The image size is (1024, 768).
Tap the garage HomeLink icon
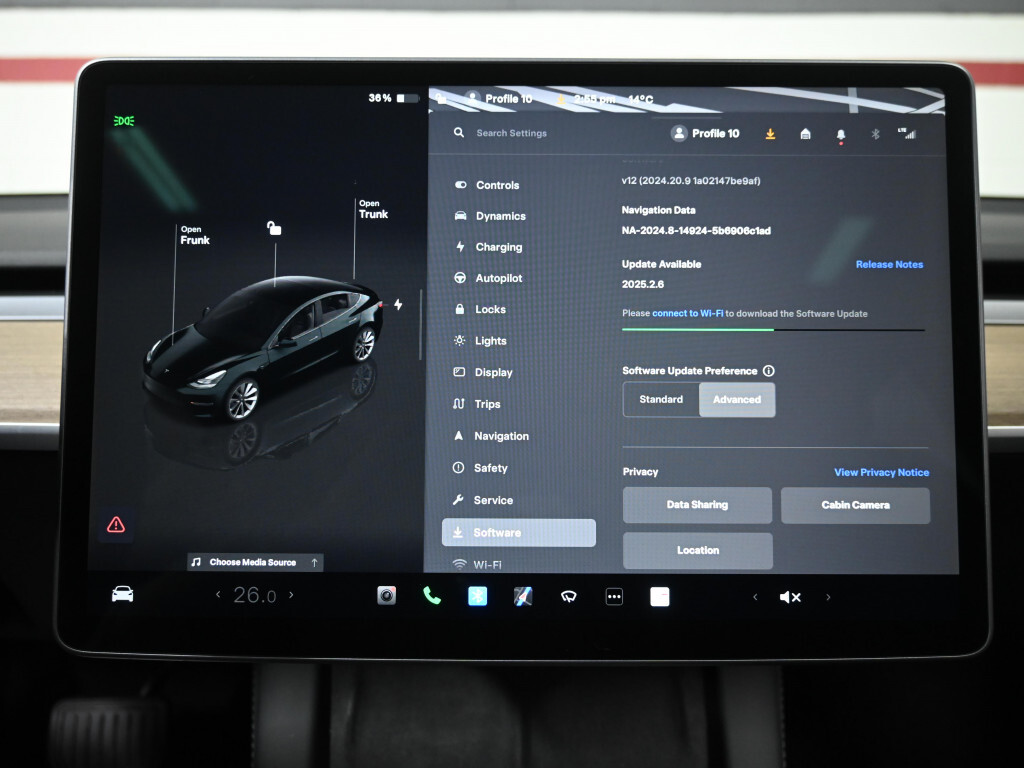click(805, 134)
